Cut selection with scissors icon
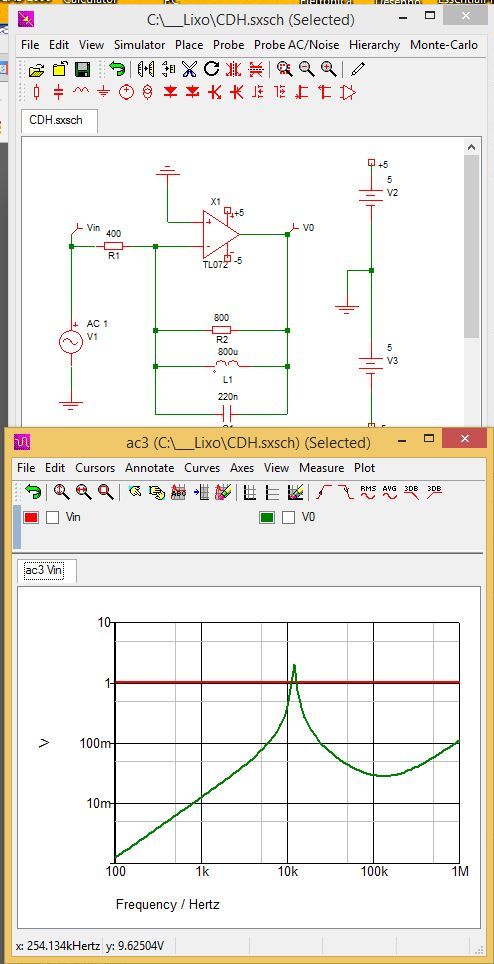494x964 pixels. [x=190, y=69]
